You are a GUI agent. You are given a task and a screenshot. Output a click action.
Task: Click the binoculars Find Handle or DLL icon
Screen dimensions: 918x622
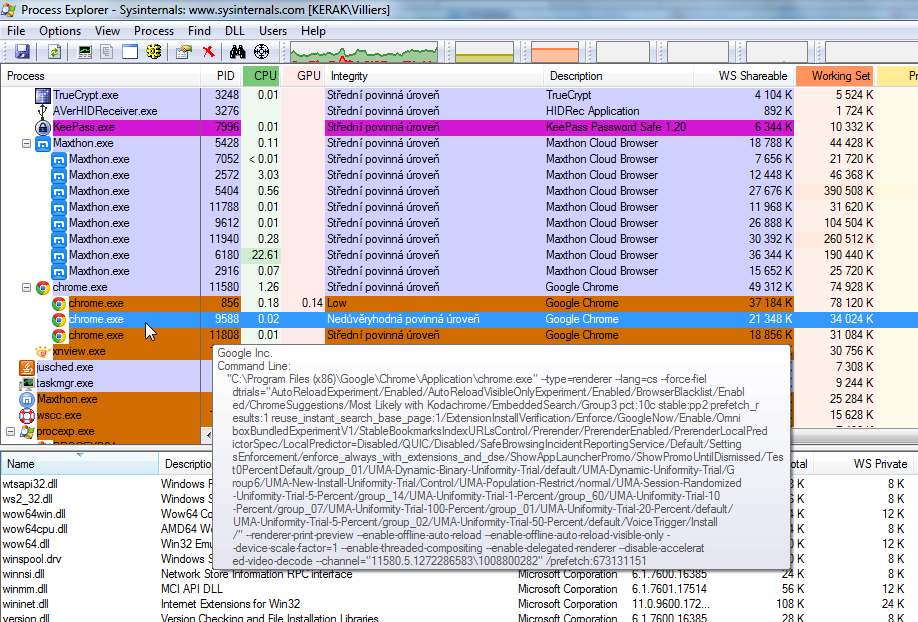tap(237, 52)
